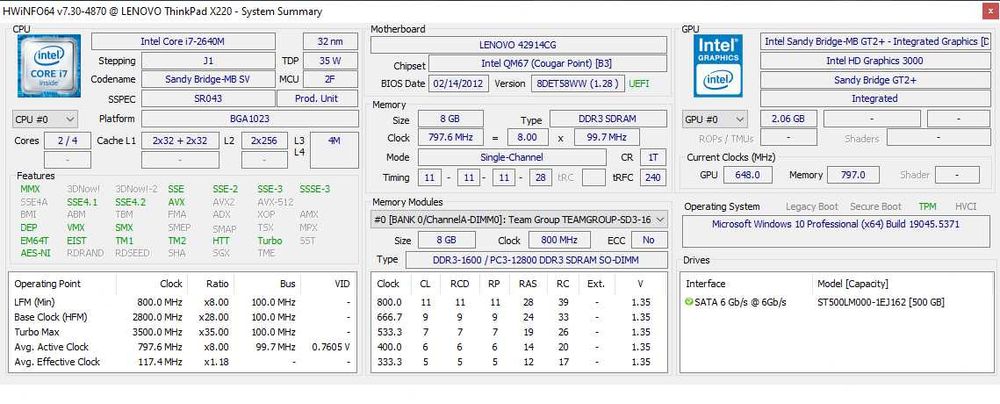Click the Microsoft Windows 10 Professional text
This screenshot has height=404, width=1000.
[835, 225]
